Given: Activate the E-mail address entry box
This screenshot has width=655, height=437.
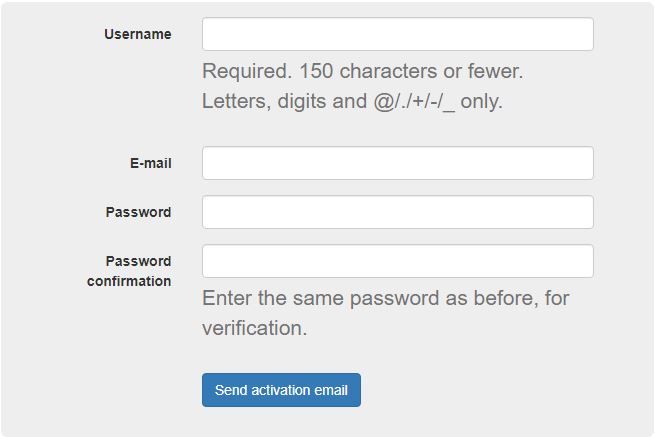Looking at the screenshot, I should coord(397,163).
